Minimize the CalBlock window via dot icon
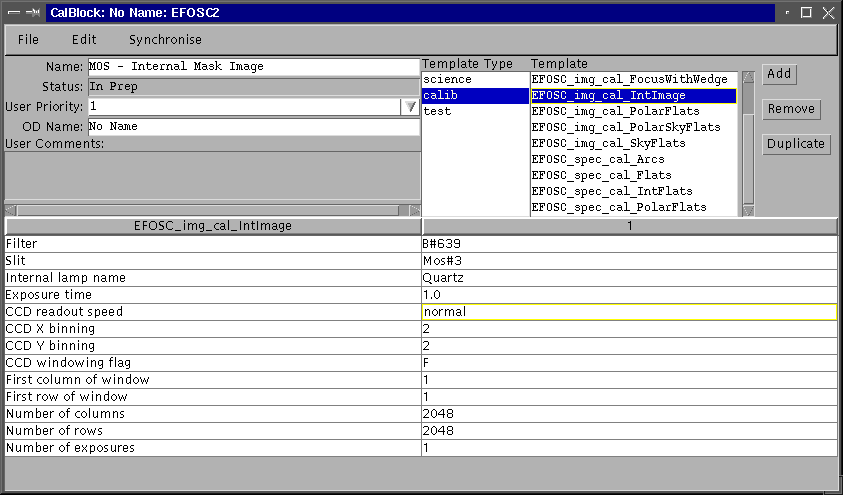This screenshot has height=495, width=843. pyautogui.click(x=787, y=13)
